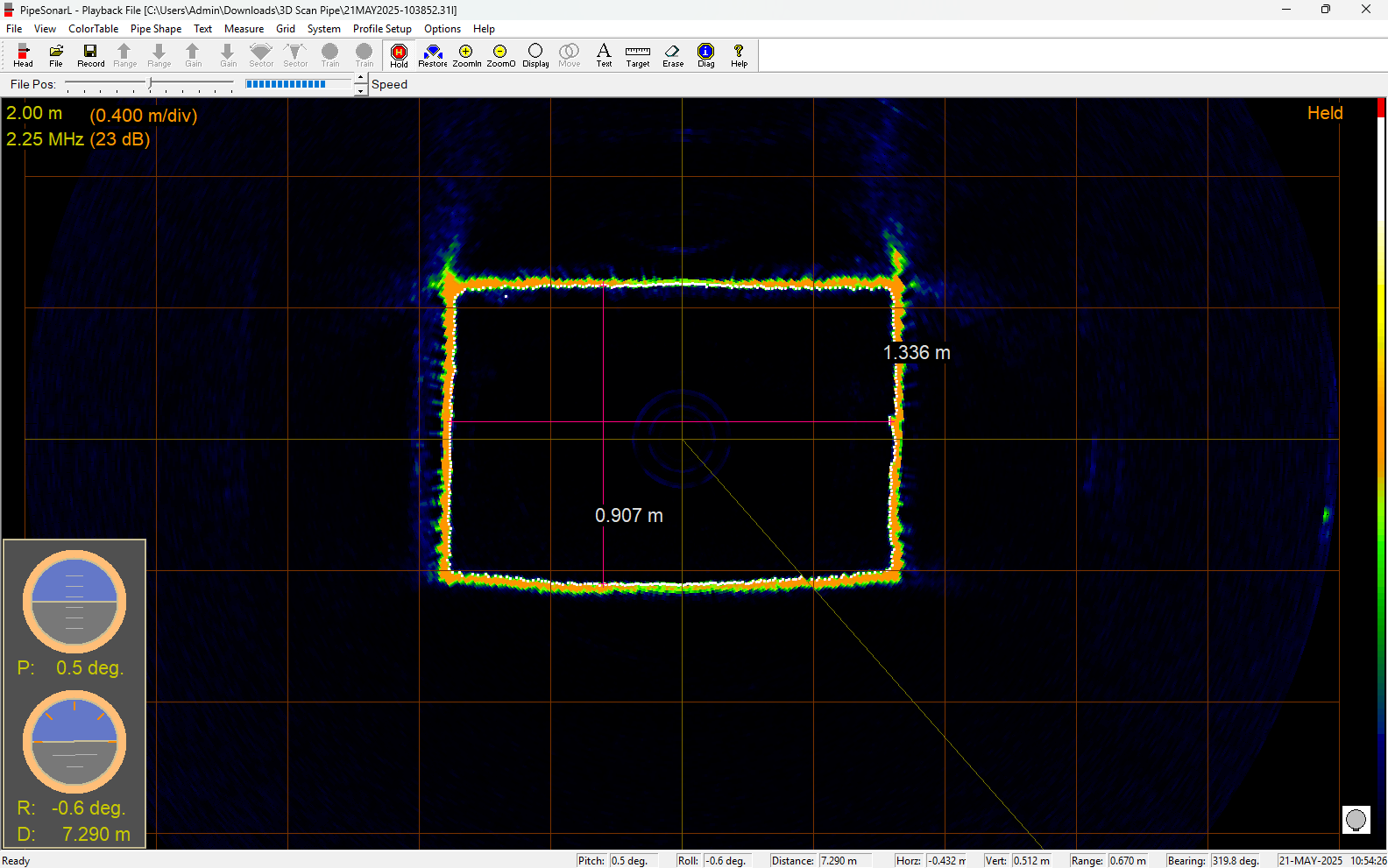
Task: Click the File Pos slider handle
Action: coord(151,84)
